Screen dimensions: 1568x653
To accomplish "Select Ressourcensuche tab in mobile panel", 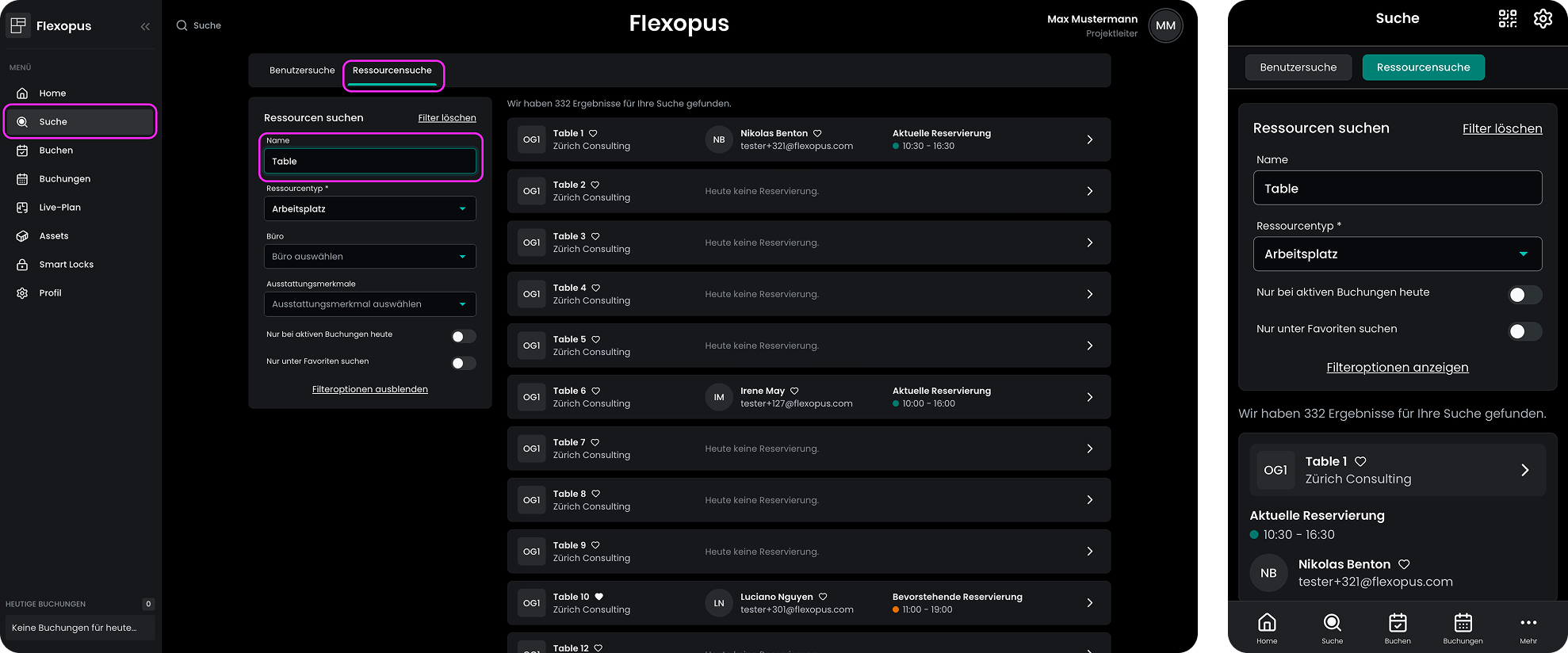I will 1423,67.
